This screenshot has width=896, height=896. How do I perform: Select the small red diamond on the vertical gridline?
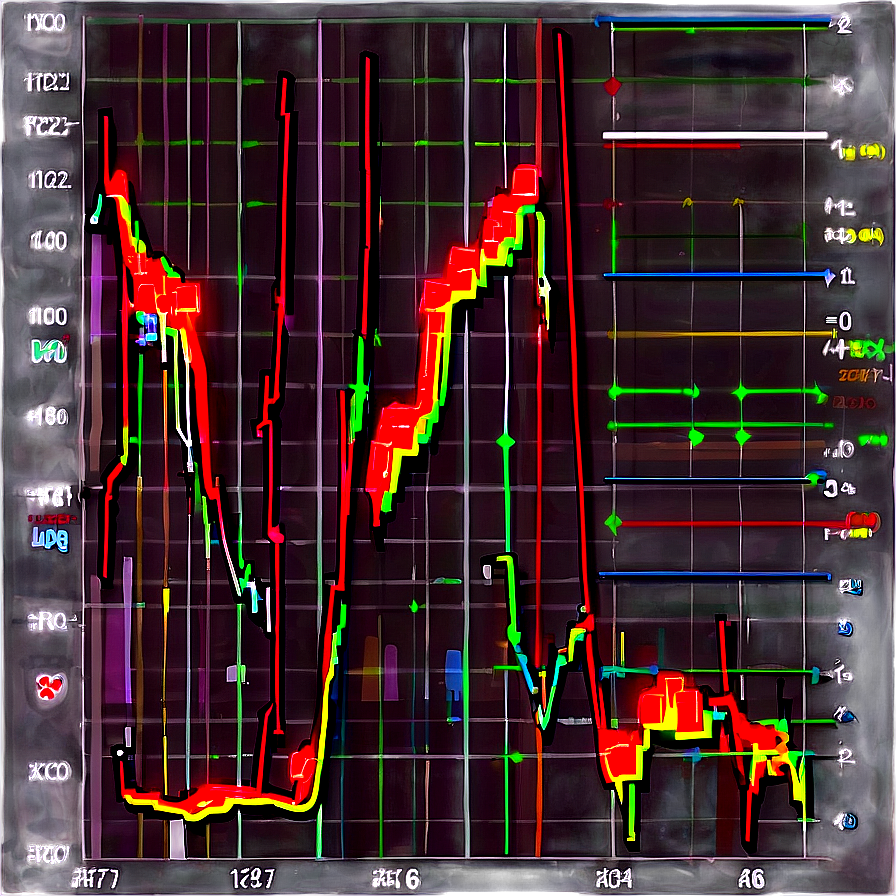pos(607,202)
